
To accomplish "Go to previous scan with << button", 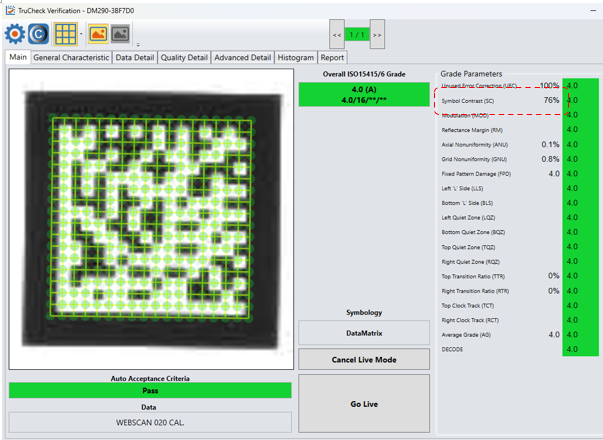I will pyautogui.click(x=337, y=34).
